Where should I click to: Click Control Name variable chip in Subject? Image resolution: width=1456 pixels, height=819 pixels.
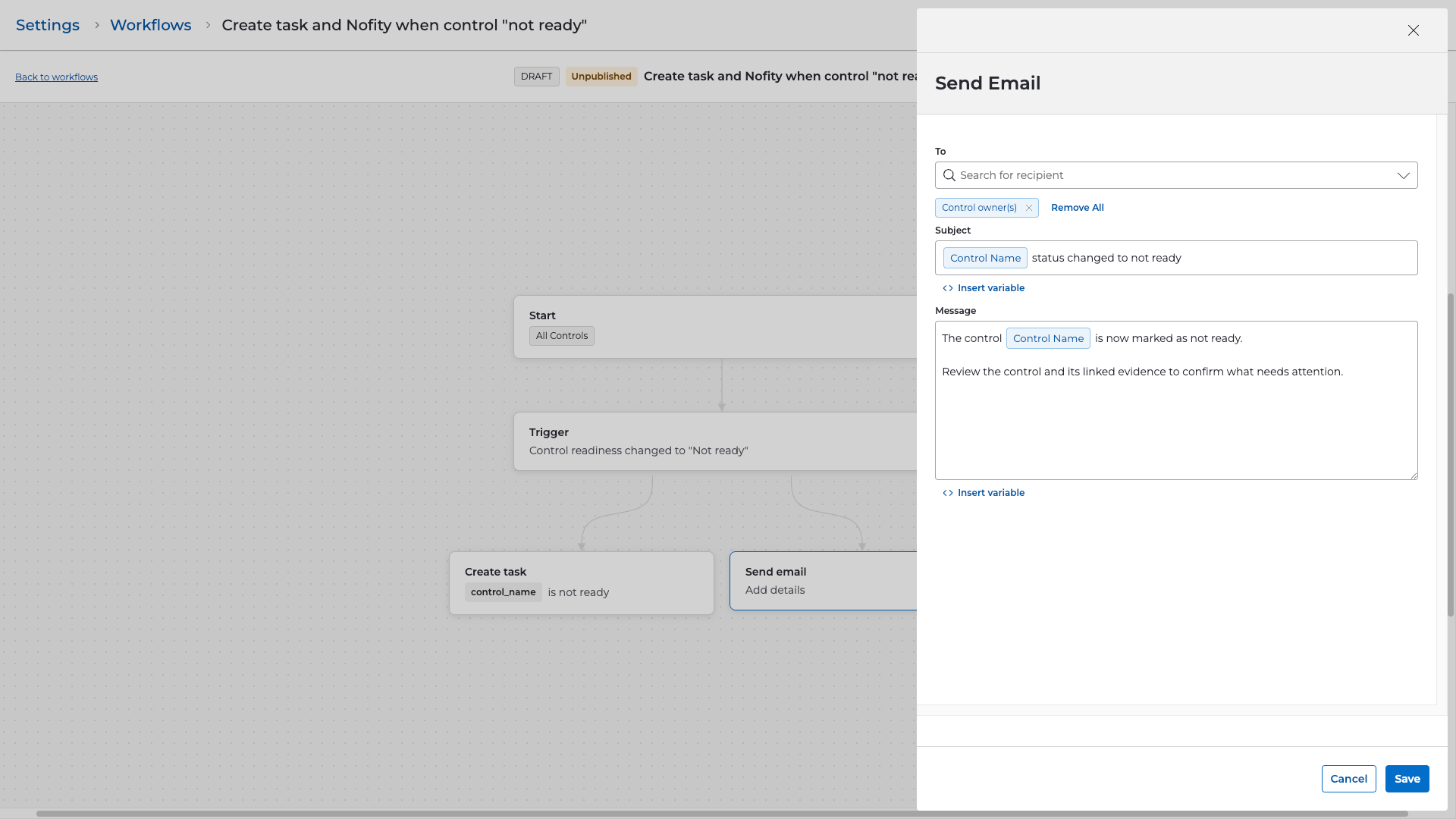(985, 258)
